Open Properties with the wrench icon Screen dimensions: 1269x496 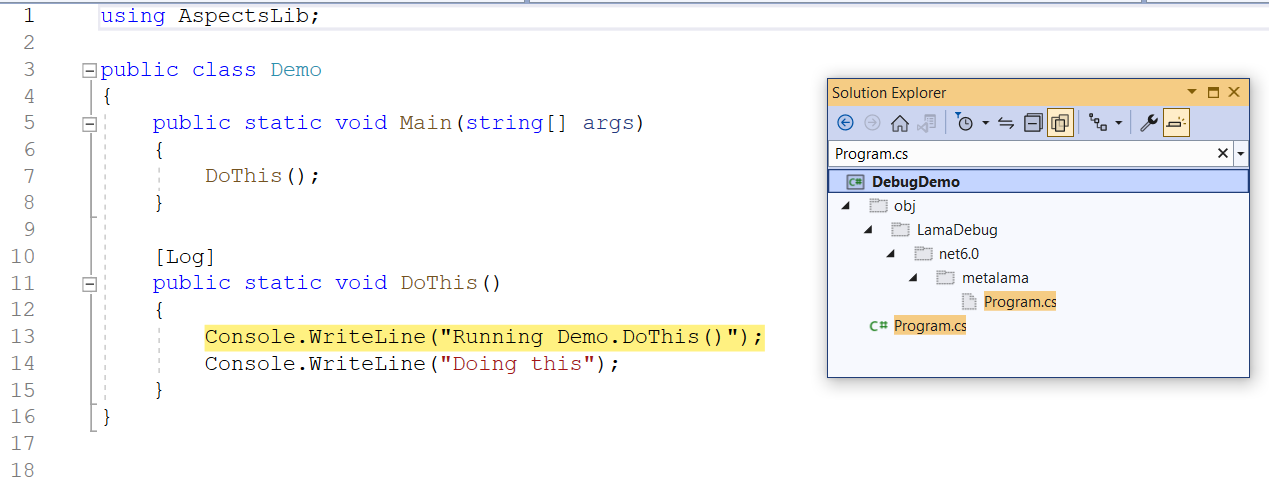1149,123
